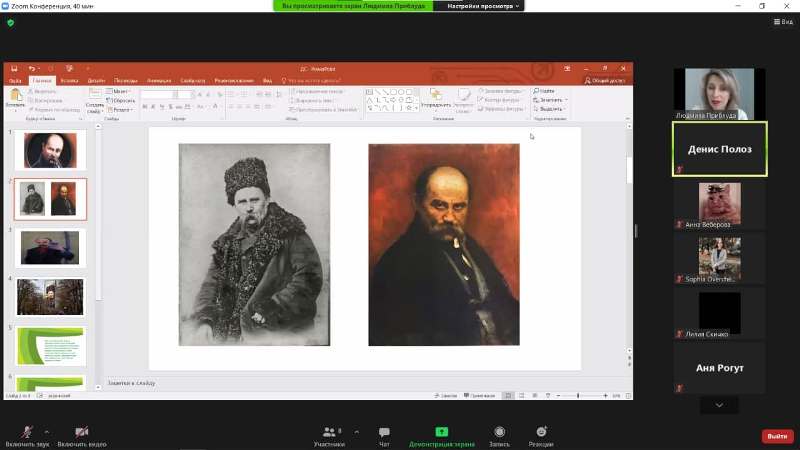
Task: Select Людмила Прибуда video tile
Action: [x=719, y=93]
